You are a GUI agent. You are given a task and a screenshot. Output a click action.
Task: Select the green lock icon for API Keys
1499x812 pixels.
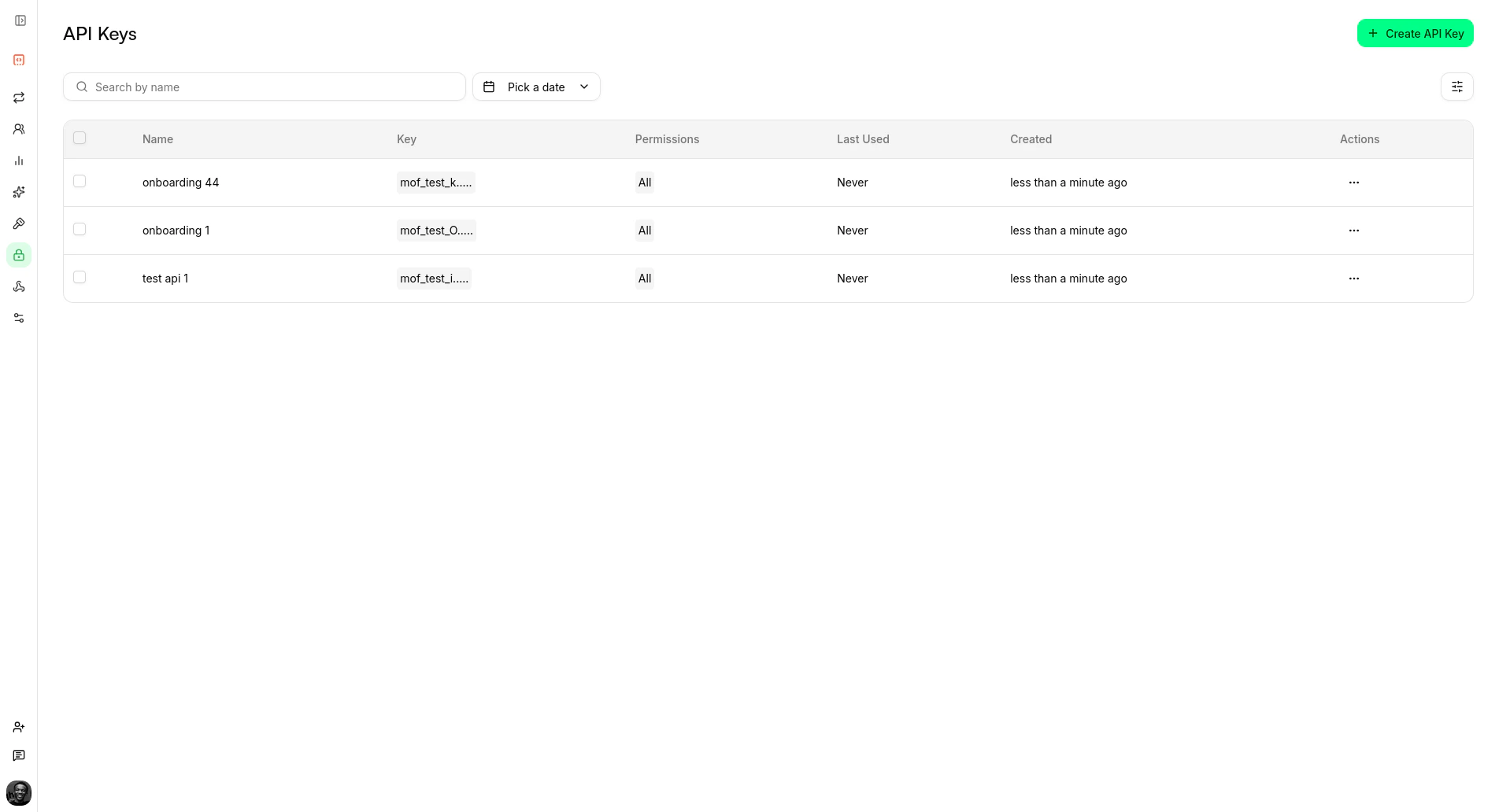pos(19,255)
